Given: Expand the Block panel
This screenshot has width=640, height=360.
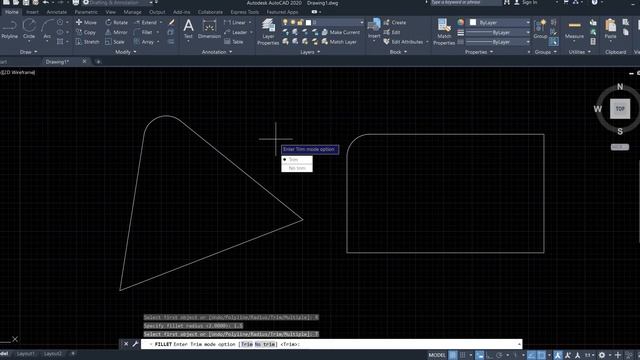Looking at the screenshot, I should click(x=398, y=52).
